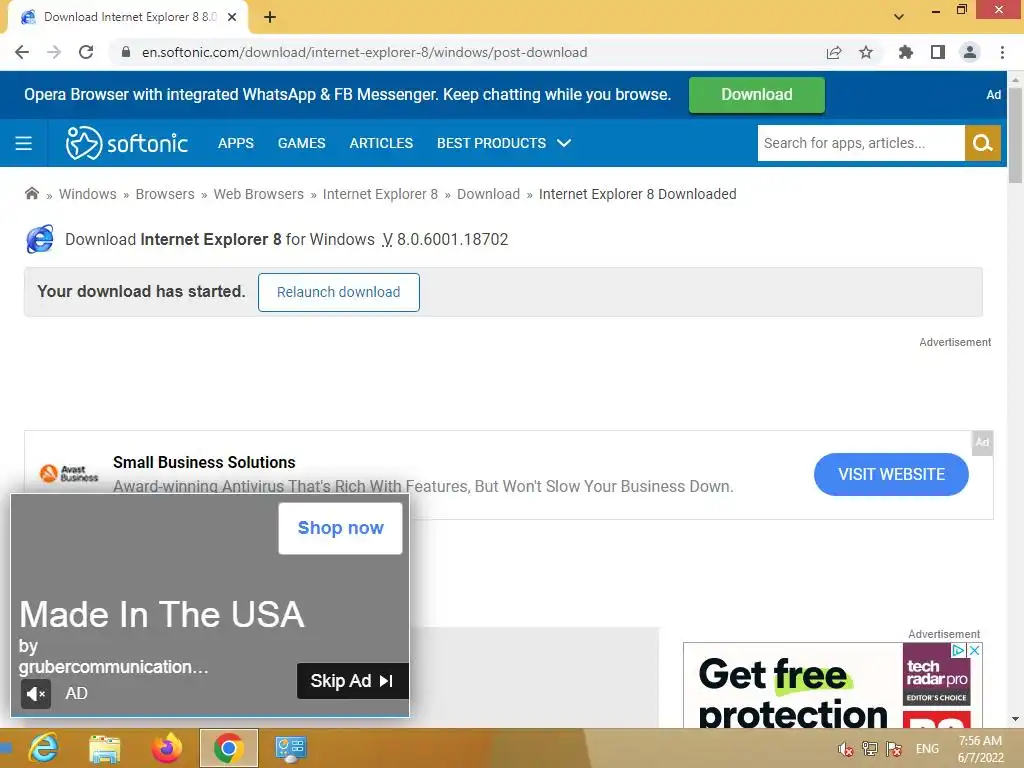Open File Explorer from the taskbar
The image size is (1024, 768).
point(104,748)
